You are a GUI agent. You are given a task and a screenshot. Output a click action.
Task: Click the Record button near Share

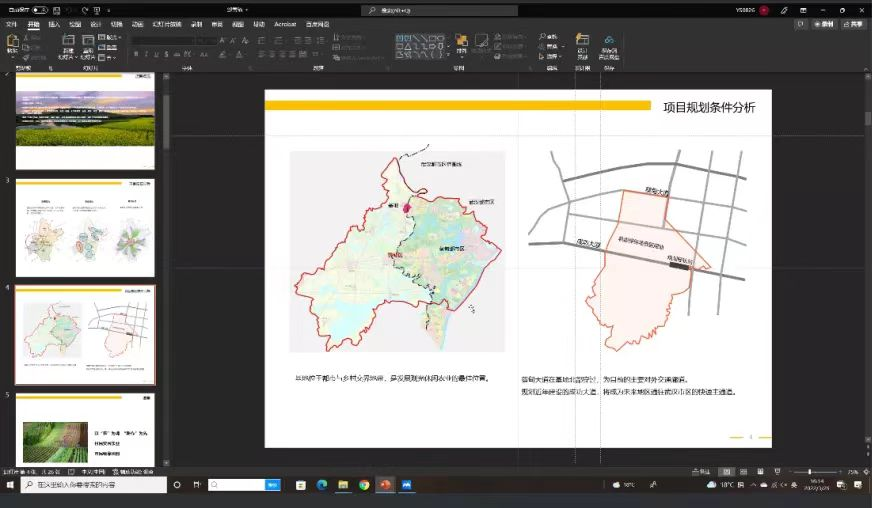[823, 24]
